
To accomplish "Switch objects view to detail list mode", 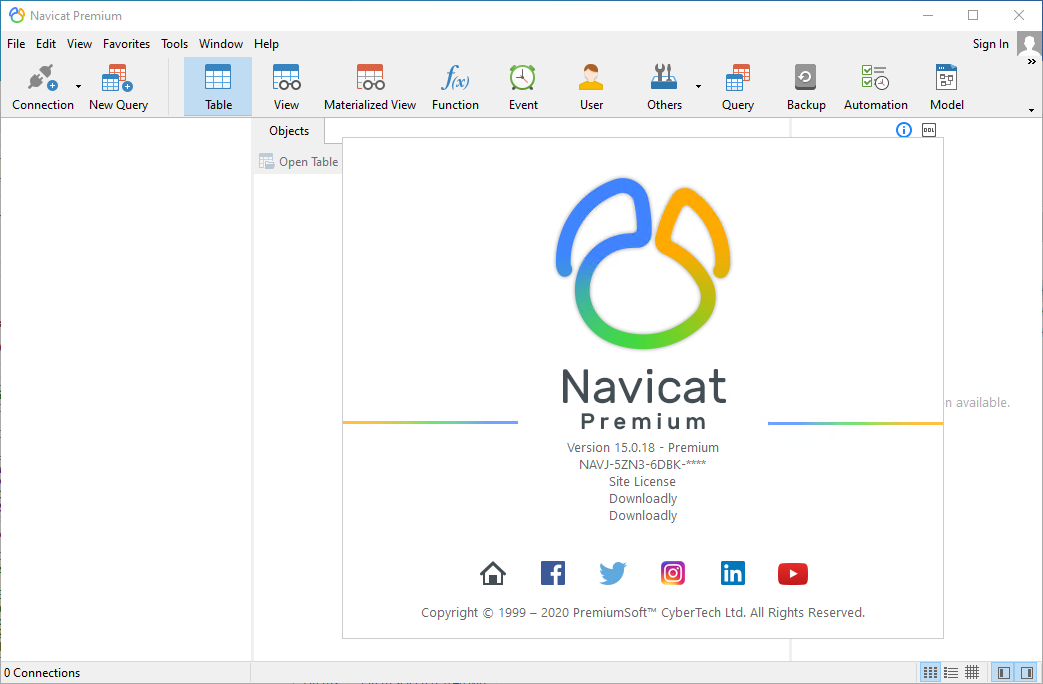I will (951, 672).
